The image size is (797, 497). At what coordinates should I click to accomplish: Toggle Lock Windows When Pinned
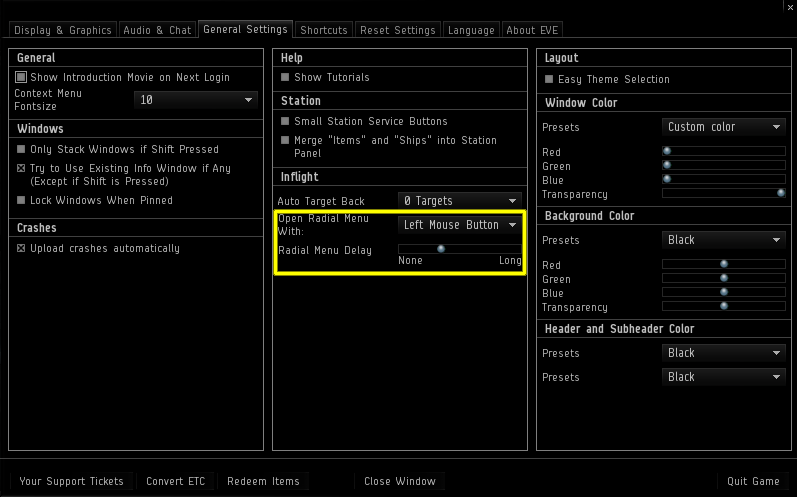pos(21,200)
